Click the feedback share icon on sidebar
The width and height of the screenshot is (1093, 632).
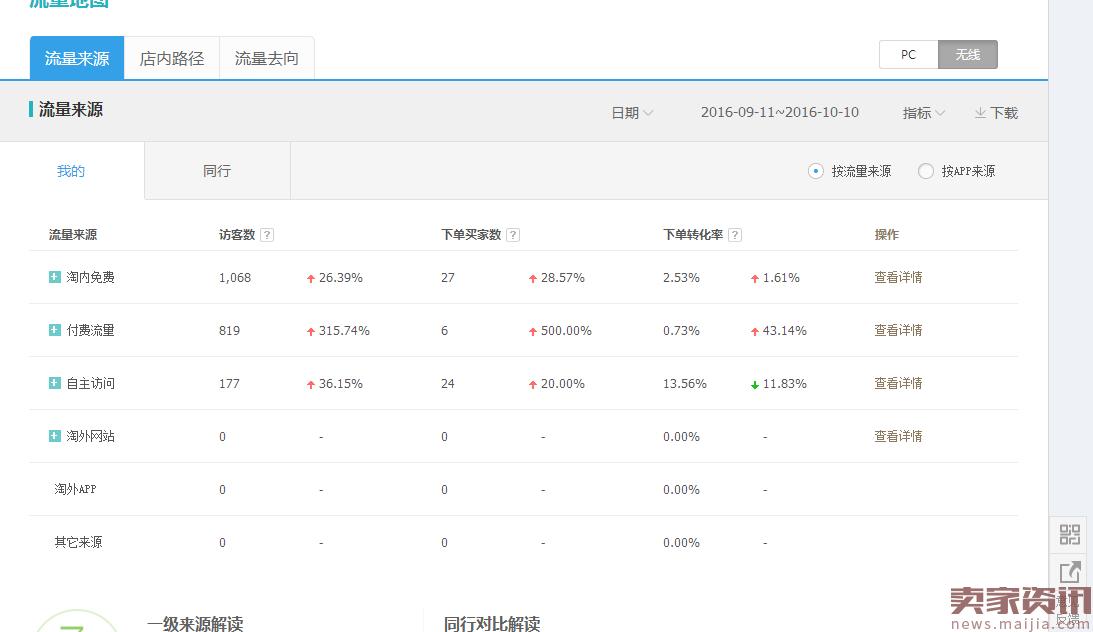(x=1069, y=571)
